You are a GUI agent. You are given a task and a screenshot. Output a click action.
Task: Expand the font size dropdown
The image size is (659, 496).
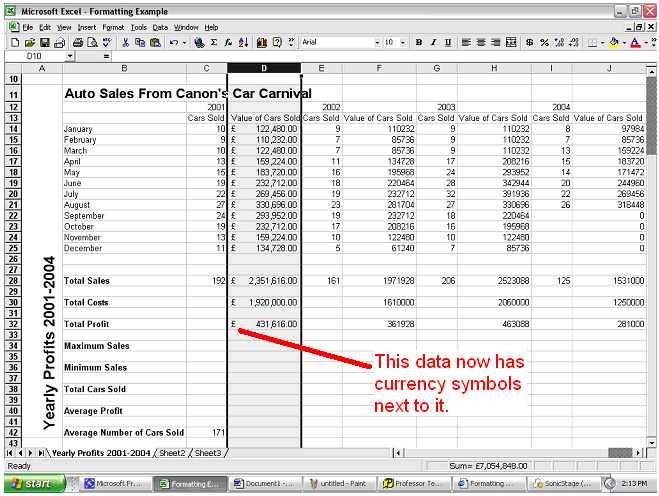(x=402, y=43)
